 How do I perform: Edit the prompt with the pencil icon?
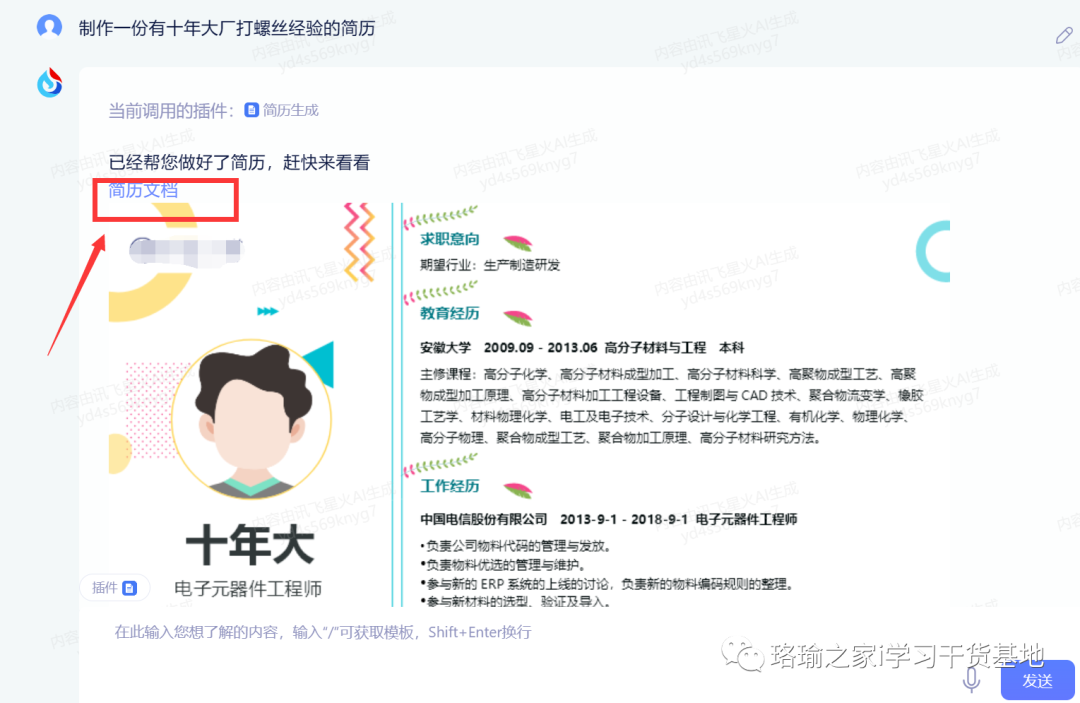pos(1063,35)
